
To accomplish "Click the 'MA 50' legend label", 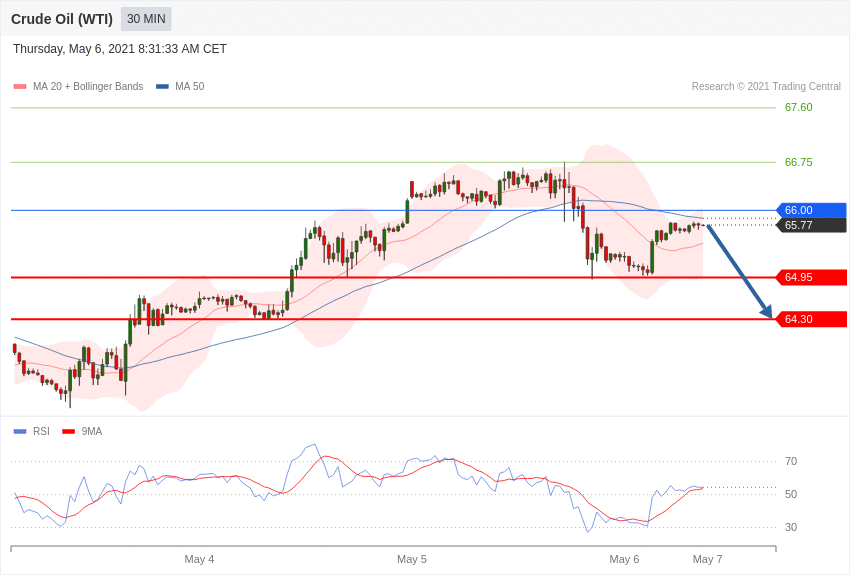I will coord(190,86).
